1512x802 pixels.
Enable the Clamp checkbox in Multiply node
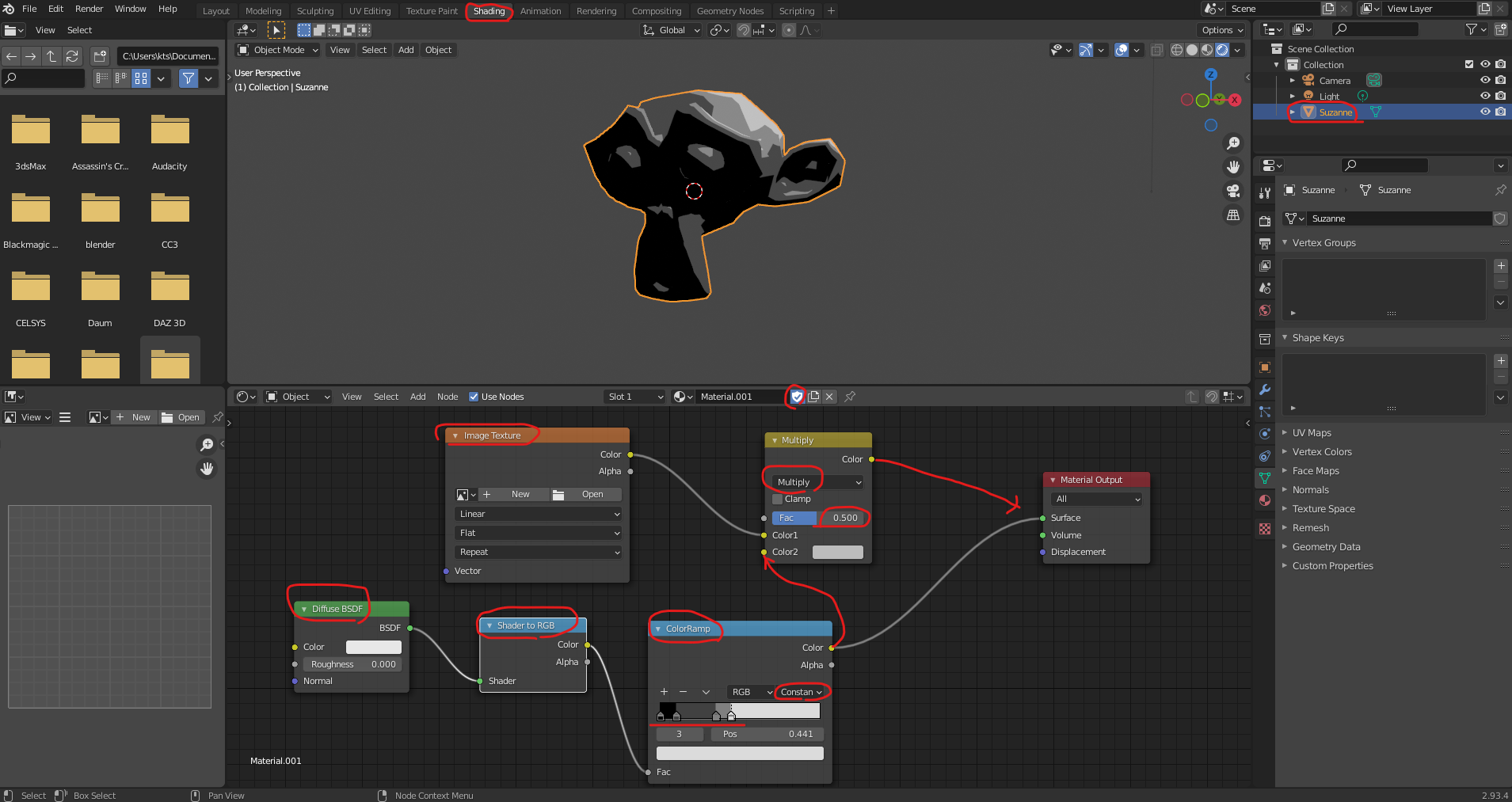777,499
